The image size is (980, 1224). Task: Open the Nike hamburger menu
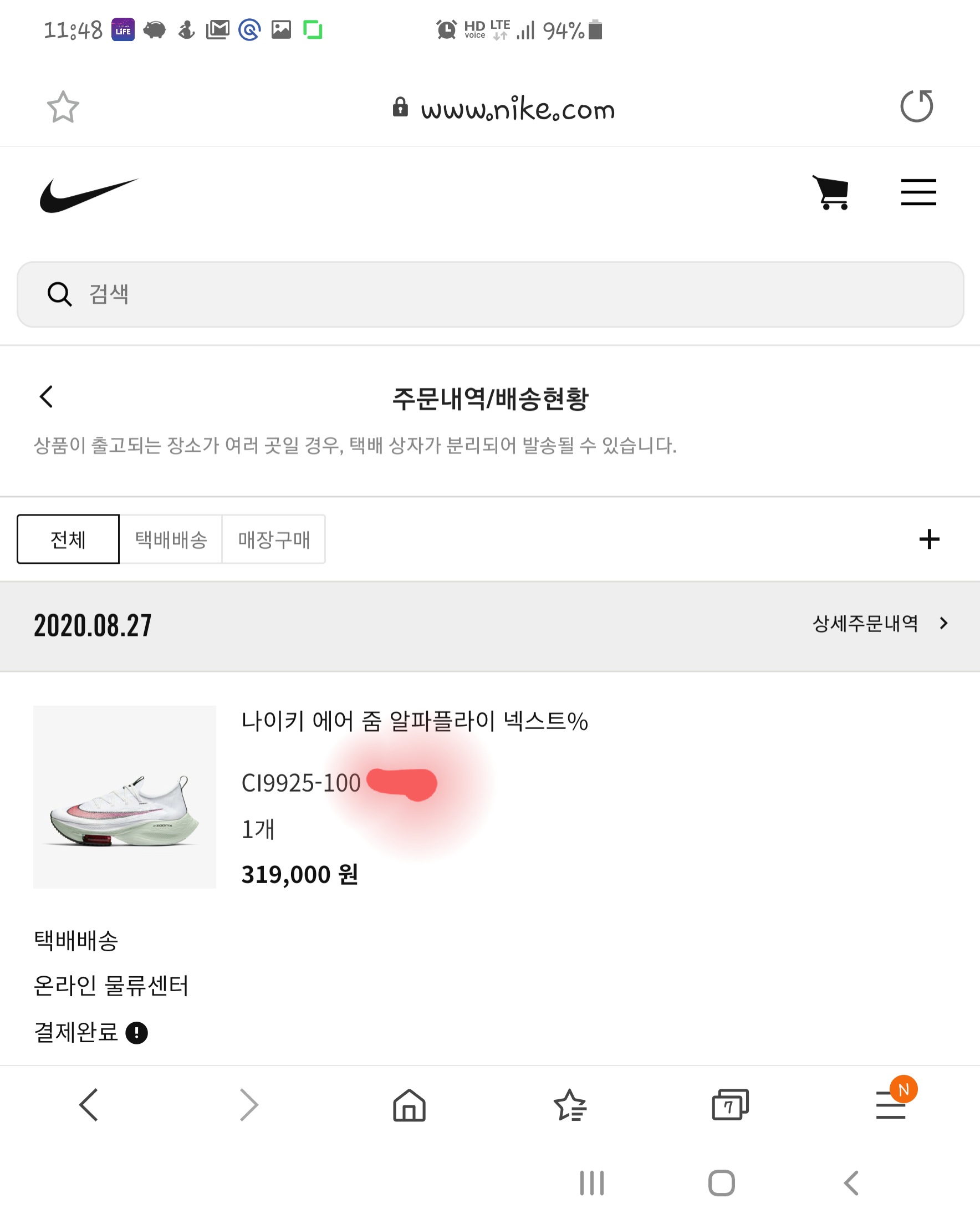918,192
